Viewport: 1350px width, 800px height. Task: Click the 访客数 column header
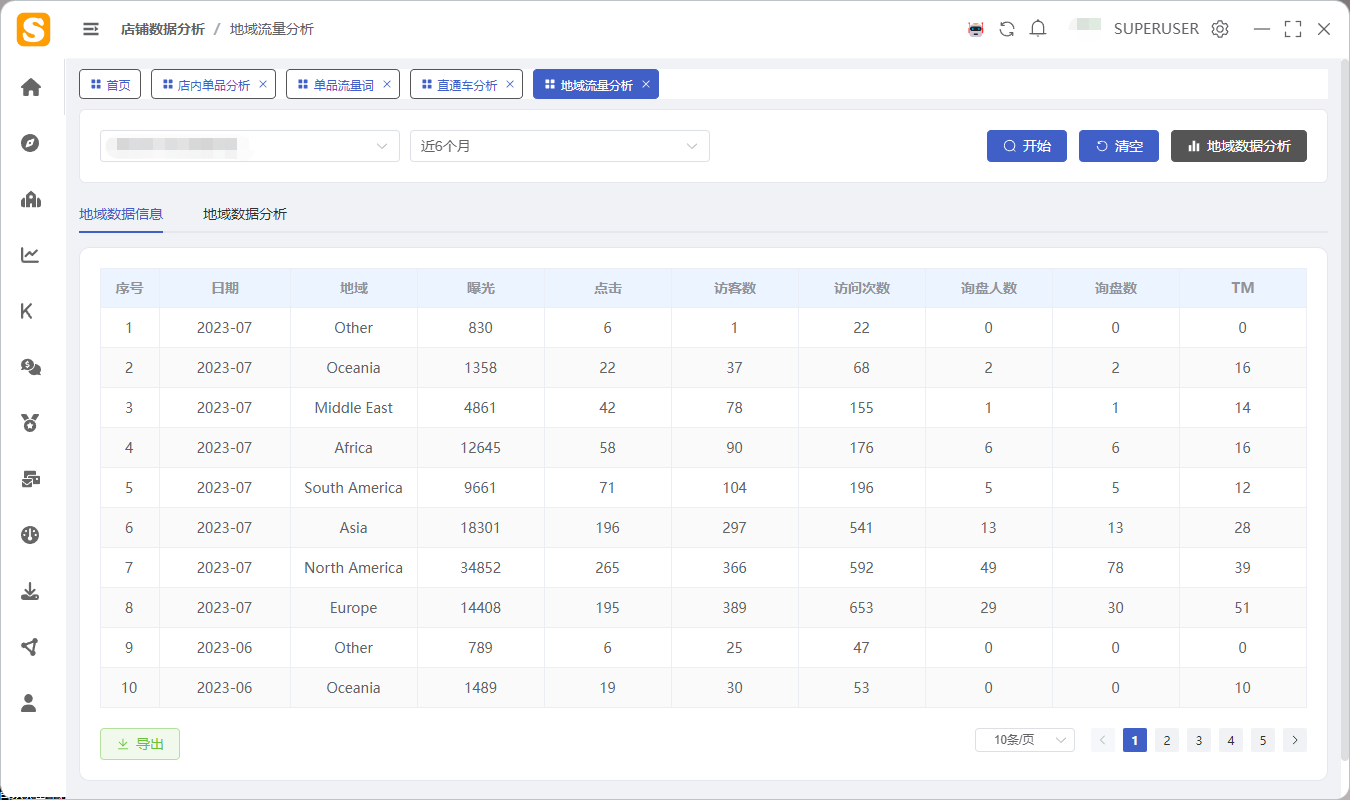click(x=735, y=288)
